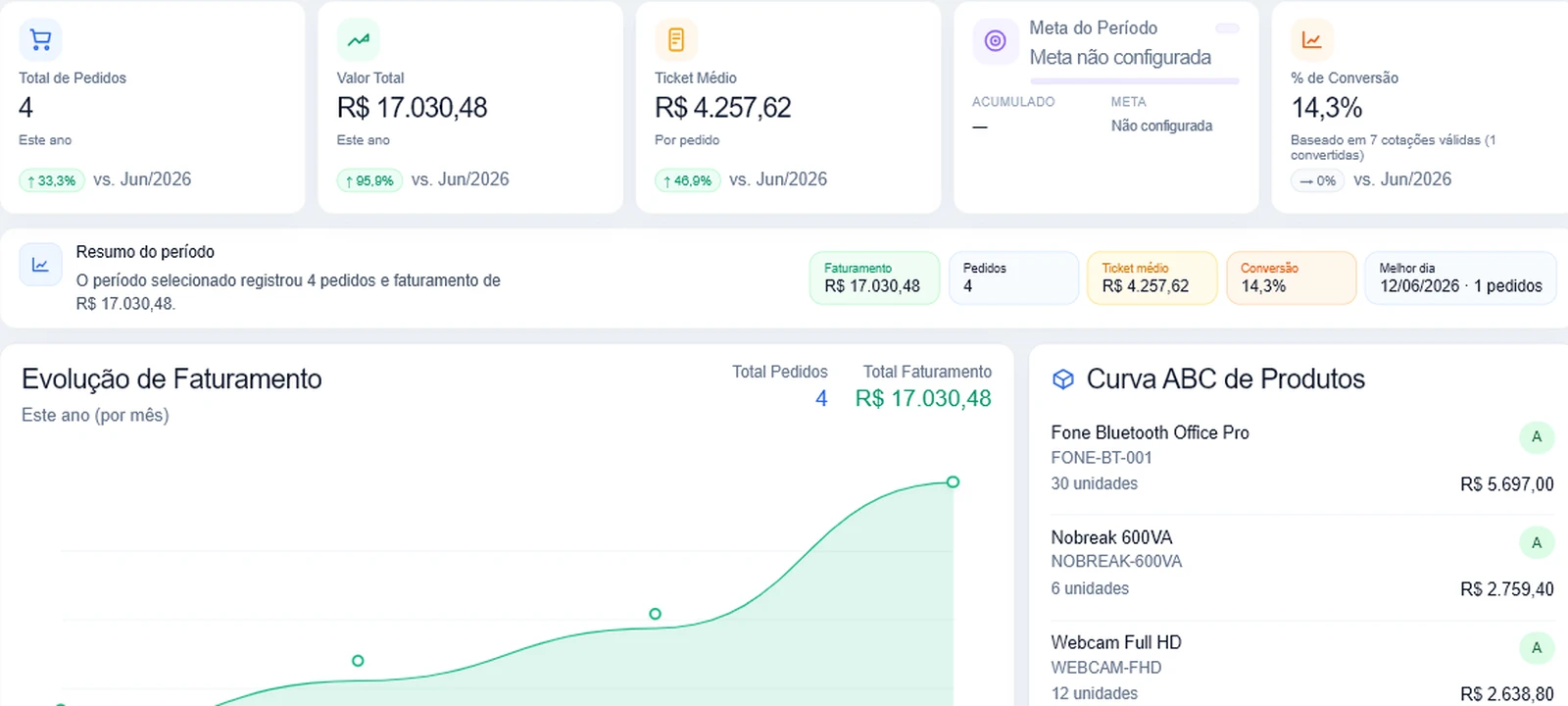Click the chart icon on % de Conversão
Screen dimensions: 1568x706
(1312, 39)
